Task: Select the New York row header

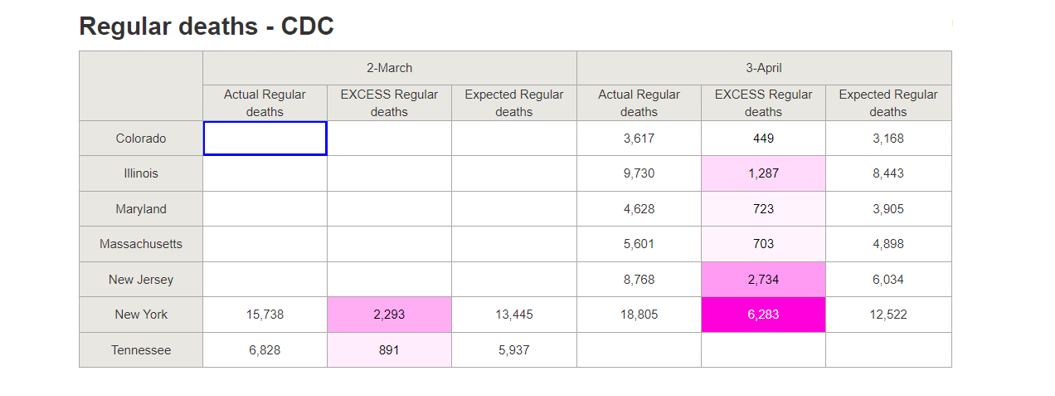Action: [141, 315]
